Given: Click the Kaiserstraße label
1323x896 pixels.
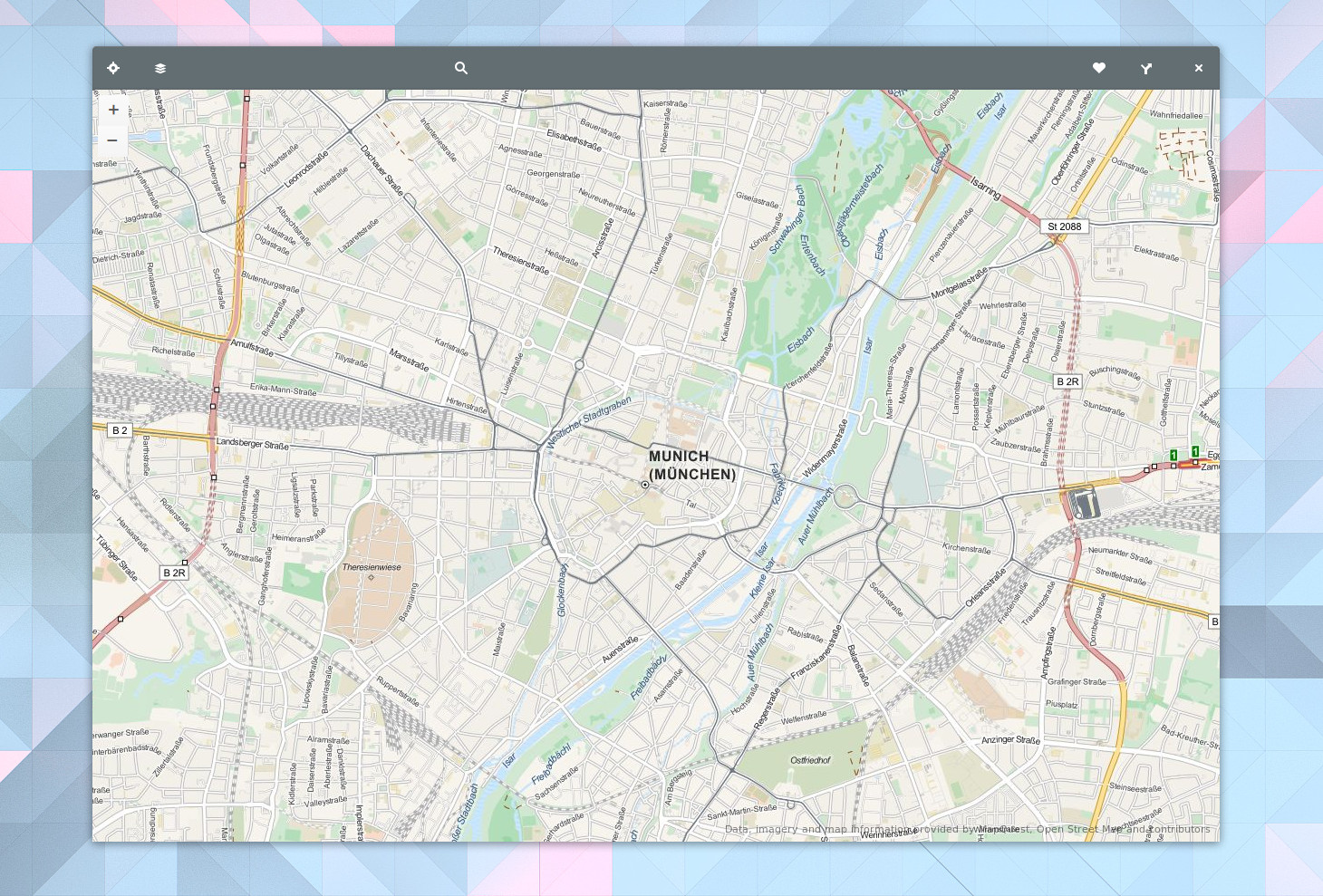Looking at the screenshot, I should tap(665, 104).
